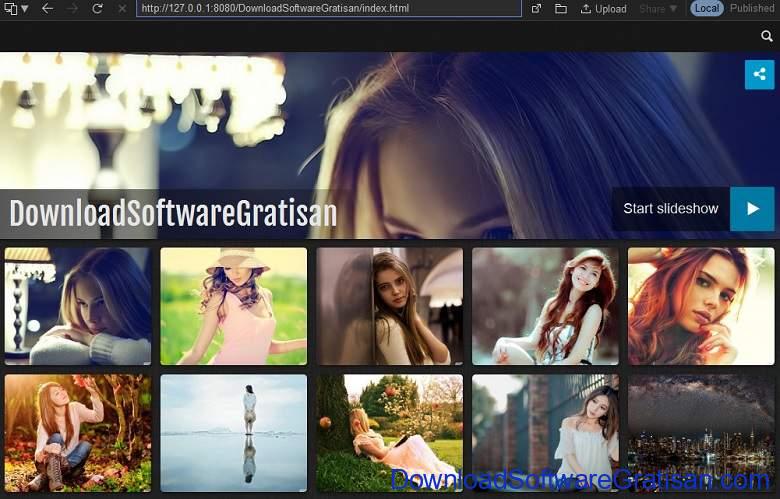The image size is (780, 499).
Task: Open the Share dropdown
Action: [x=658, y=8]
